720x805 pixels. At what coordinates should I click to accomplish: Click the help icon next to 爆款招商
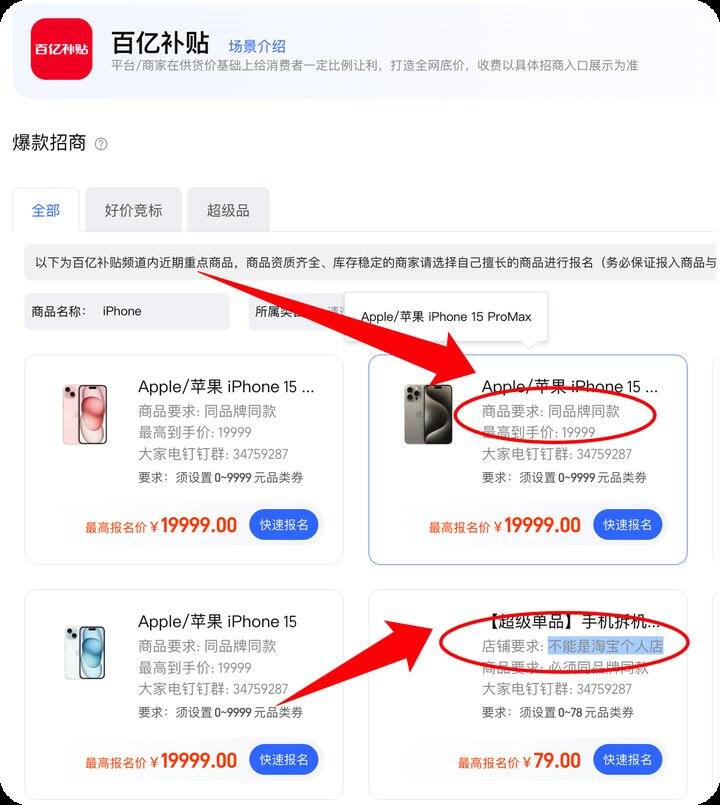pyautogui.click(x=101, y=144)
